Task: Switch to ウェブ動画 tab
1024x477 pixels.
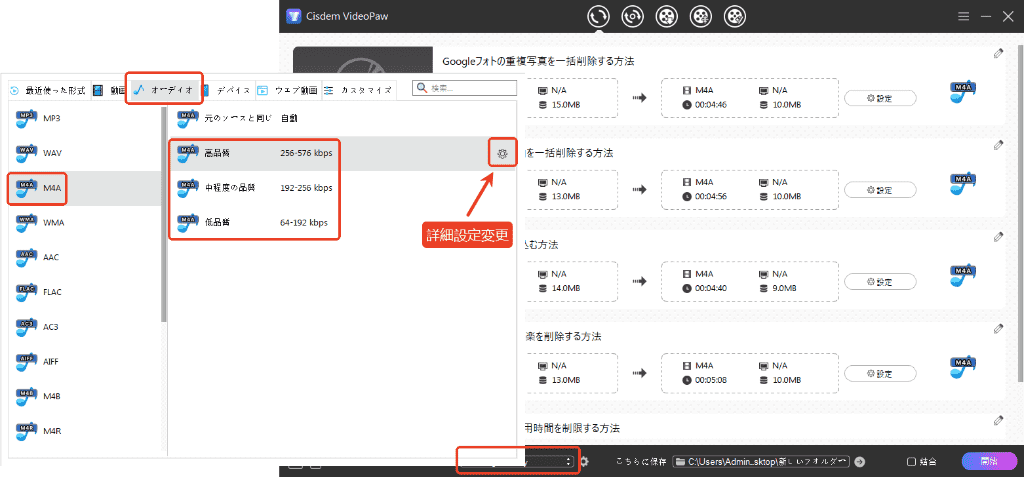Action: tap(287, 90)
